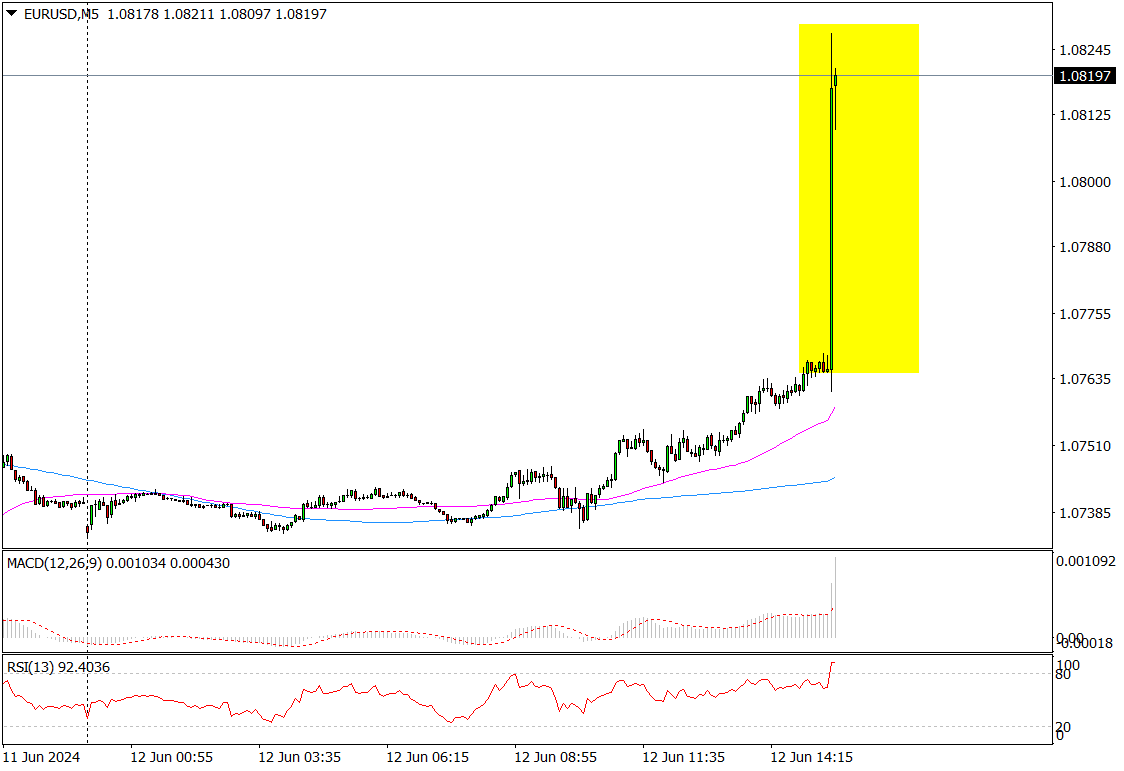The height and width of the screenshot is (771, 1124).
Task: Click the 1.08245 price axis label
Action: pyautogui.click(x=1085, y=50)
